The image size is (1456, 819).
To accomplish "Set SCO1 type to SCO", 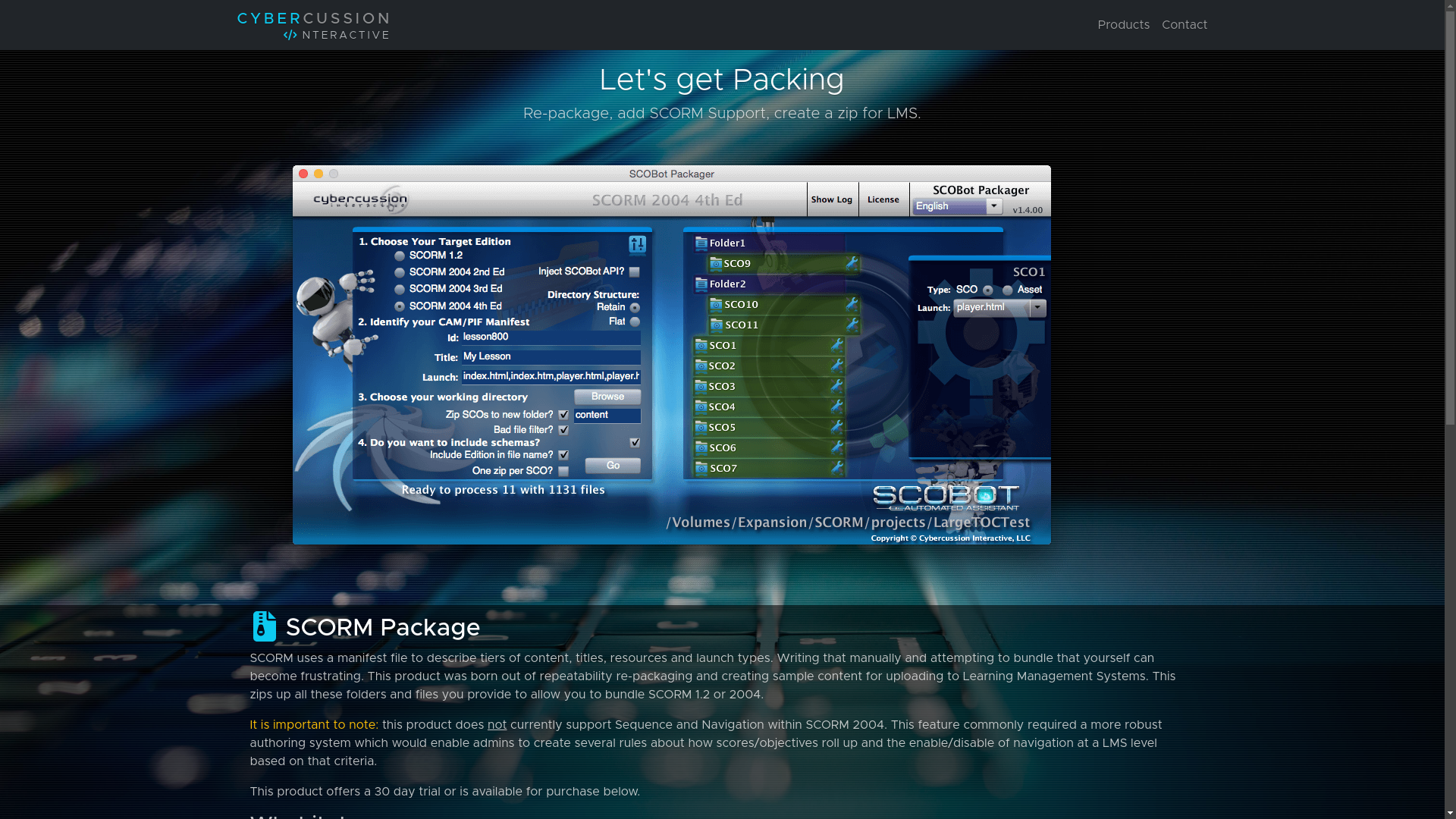I will (987, 290).
